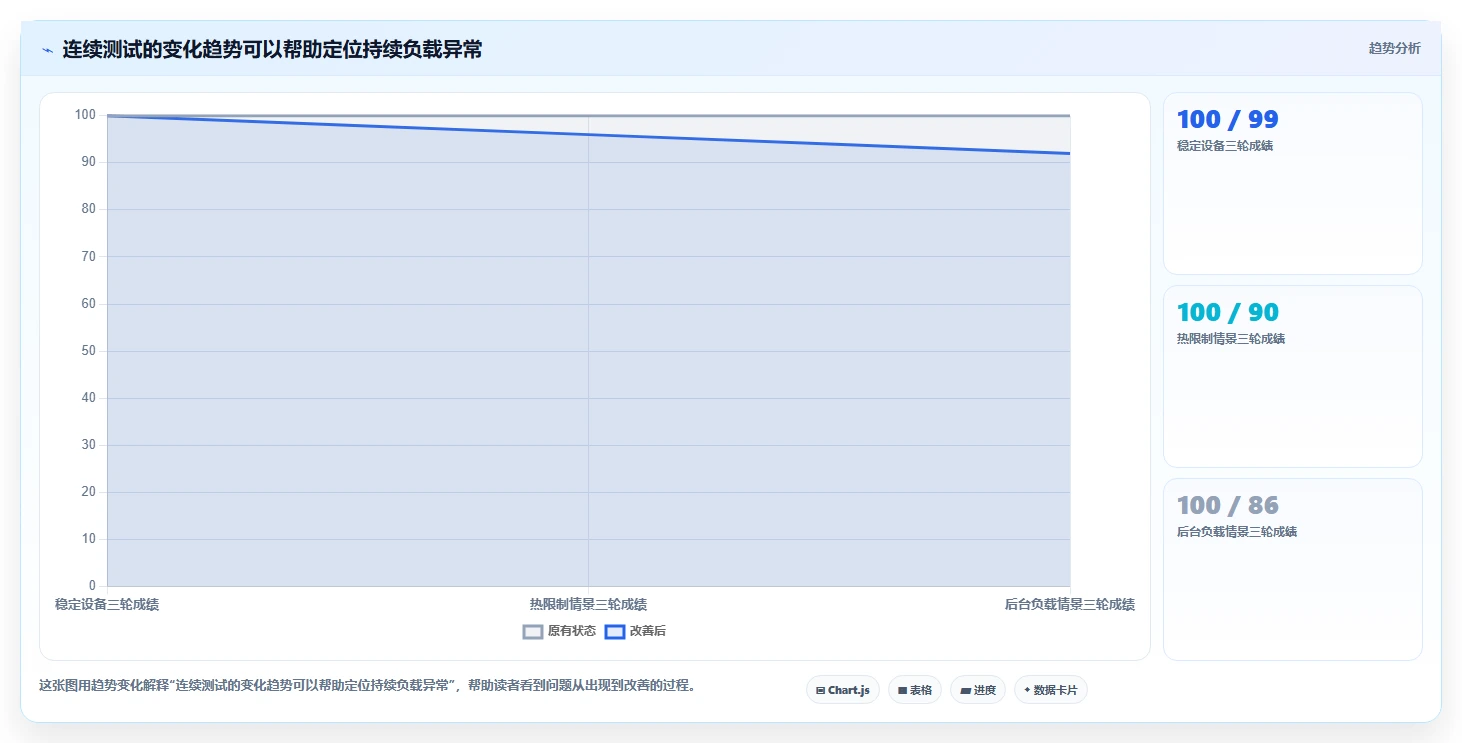Click the lightning icon beside the header title
This screenshot has height=743, width=1462.
(x=47, y=50)
